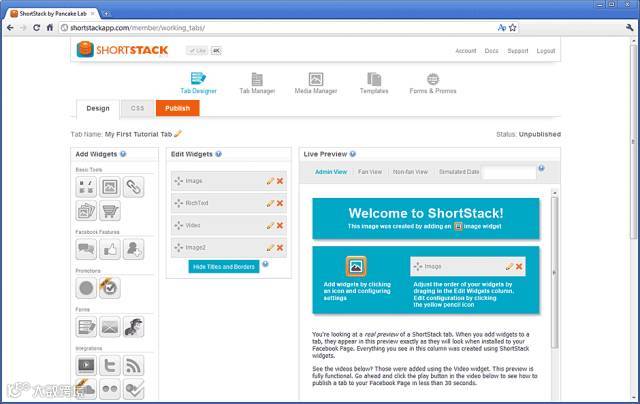Add the Facebook comments speech bubbles widget
This screenshot has width=640, height=404.
(86, 249)
